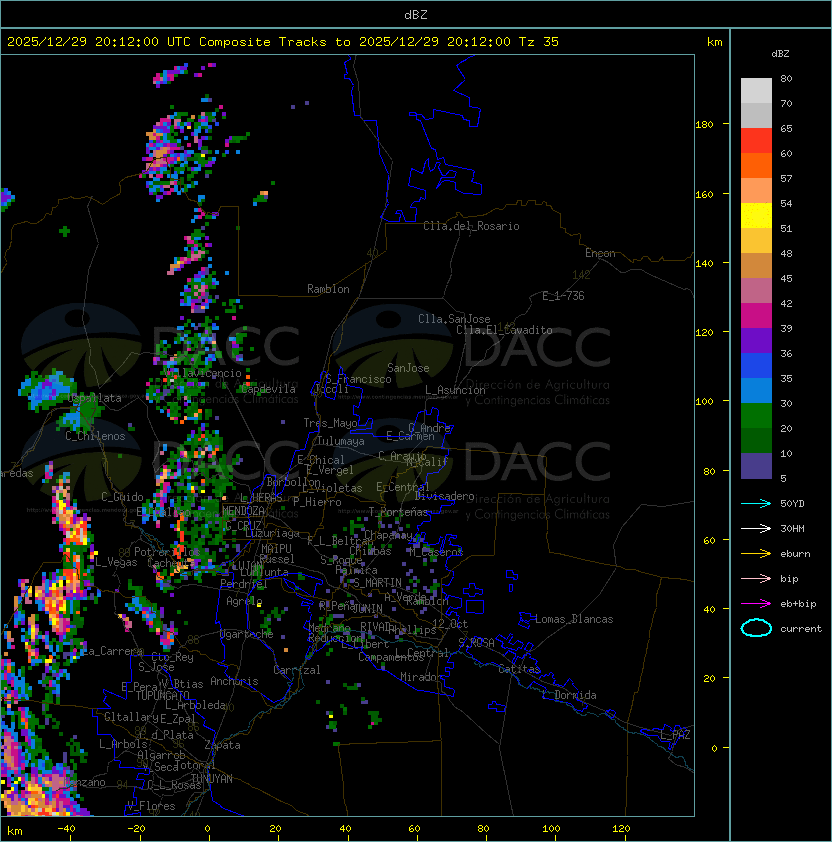Click the 'Tz 35' value in header
The width and height of the screenshot is (832, 842).
[539, 42]
